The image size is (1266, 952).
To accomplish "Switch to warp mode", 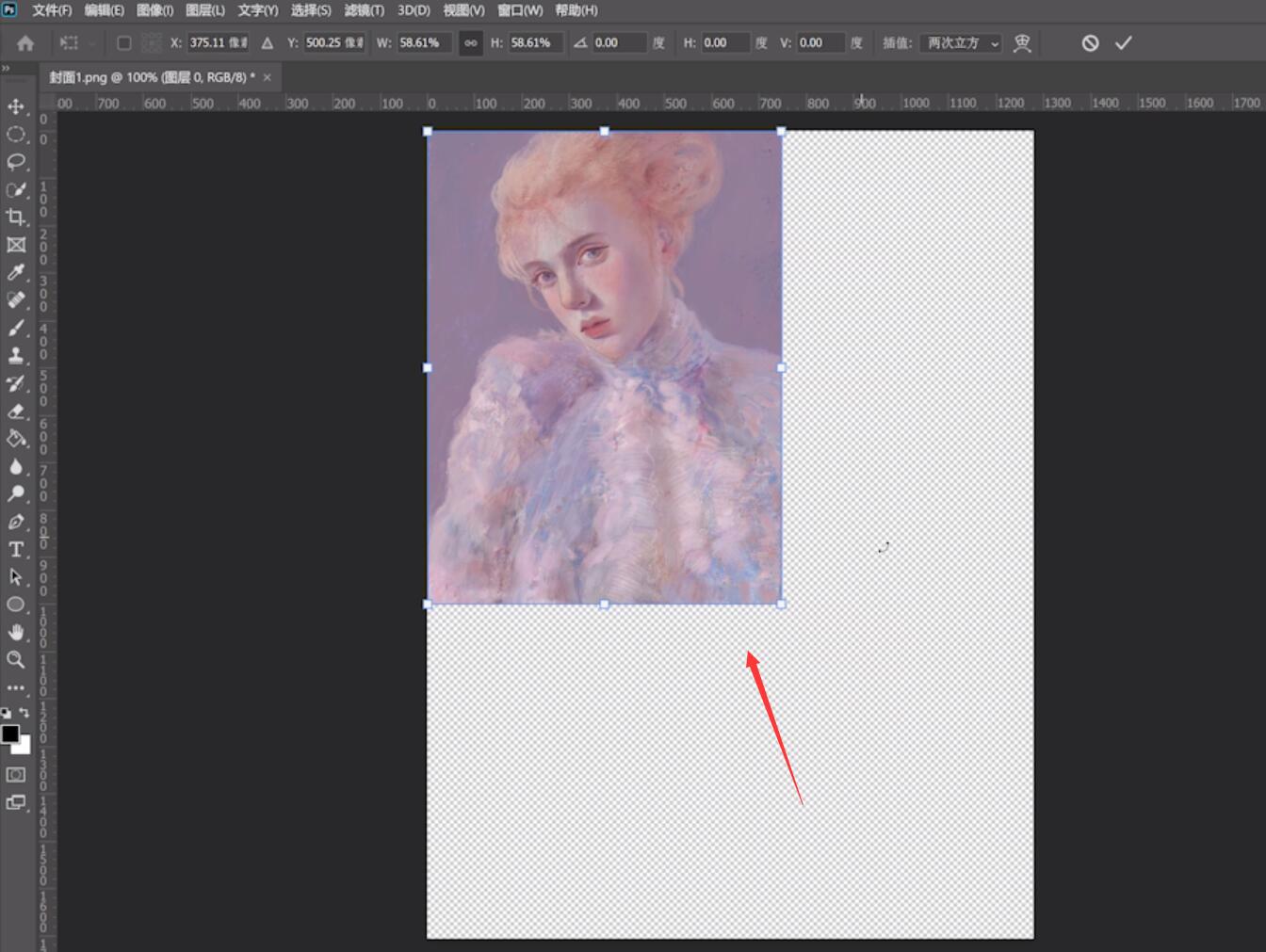I will pyautogui.click(x=1022, y=43).
